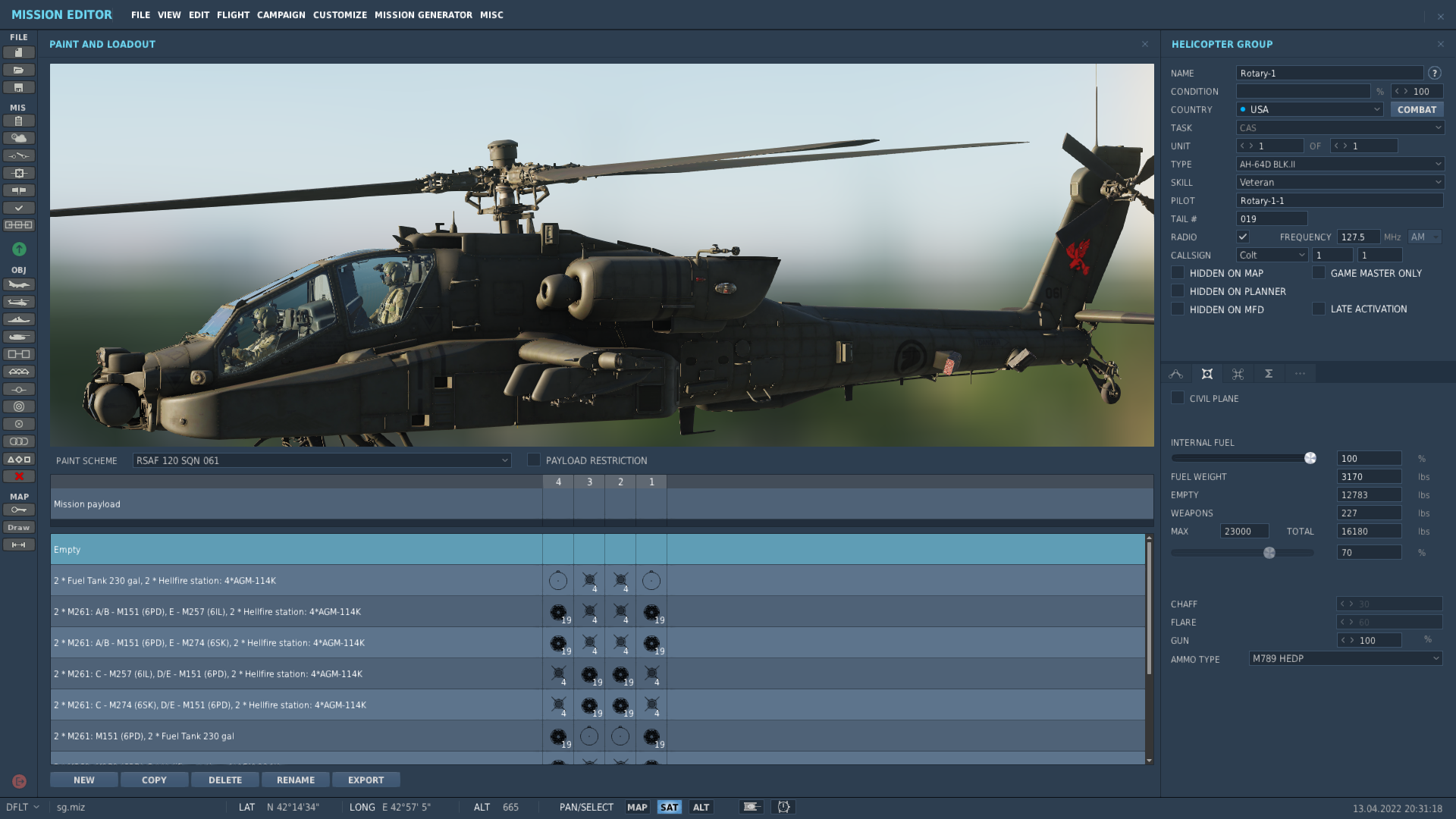
Task: Click the Export button
Action: [x=366, y=780]
